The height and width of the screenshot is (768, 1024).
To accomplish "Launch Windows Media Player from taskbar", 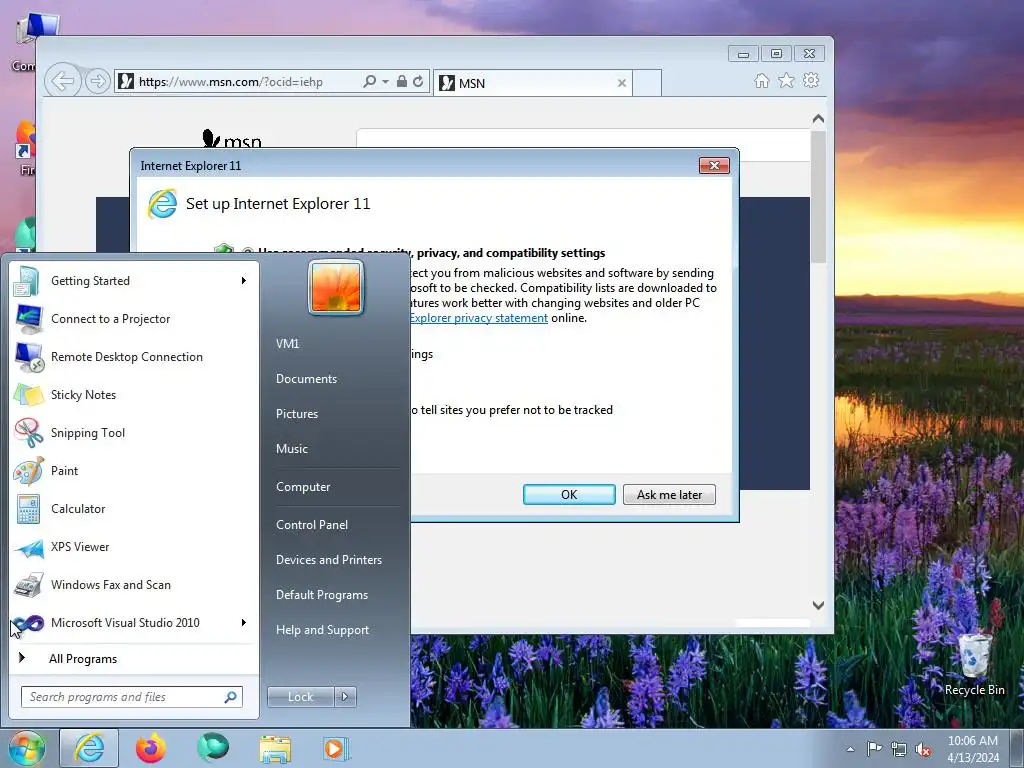I will click(337, 748).
